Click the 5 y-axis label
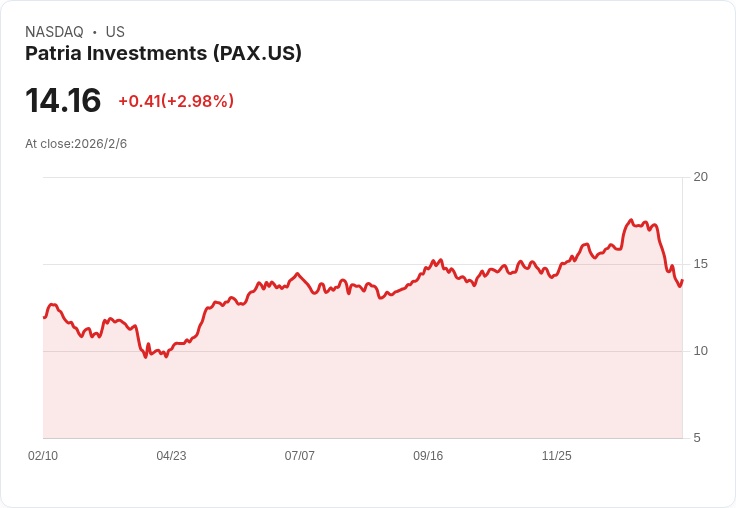Screen dimensions: 736x508 click(697, 438)
